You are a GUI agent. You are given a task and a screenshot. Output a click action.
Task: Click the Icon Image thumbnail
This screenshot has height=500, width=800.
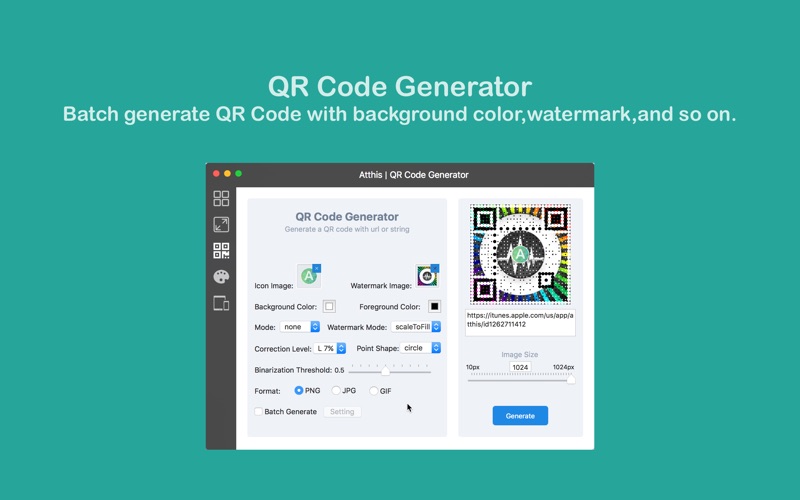(308, 277)
